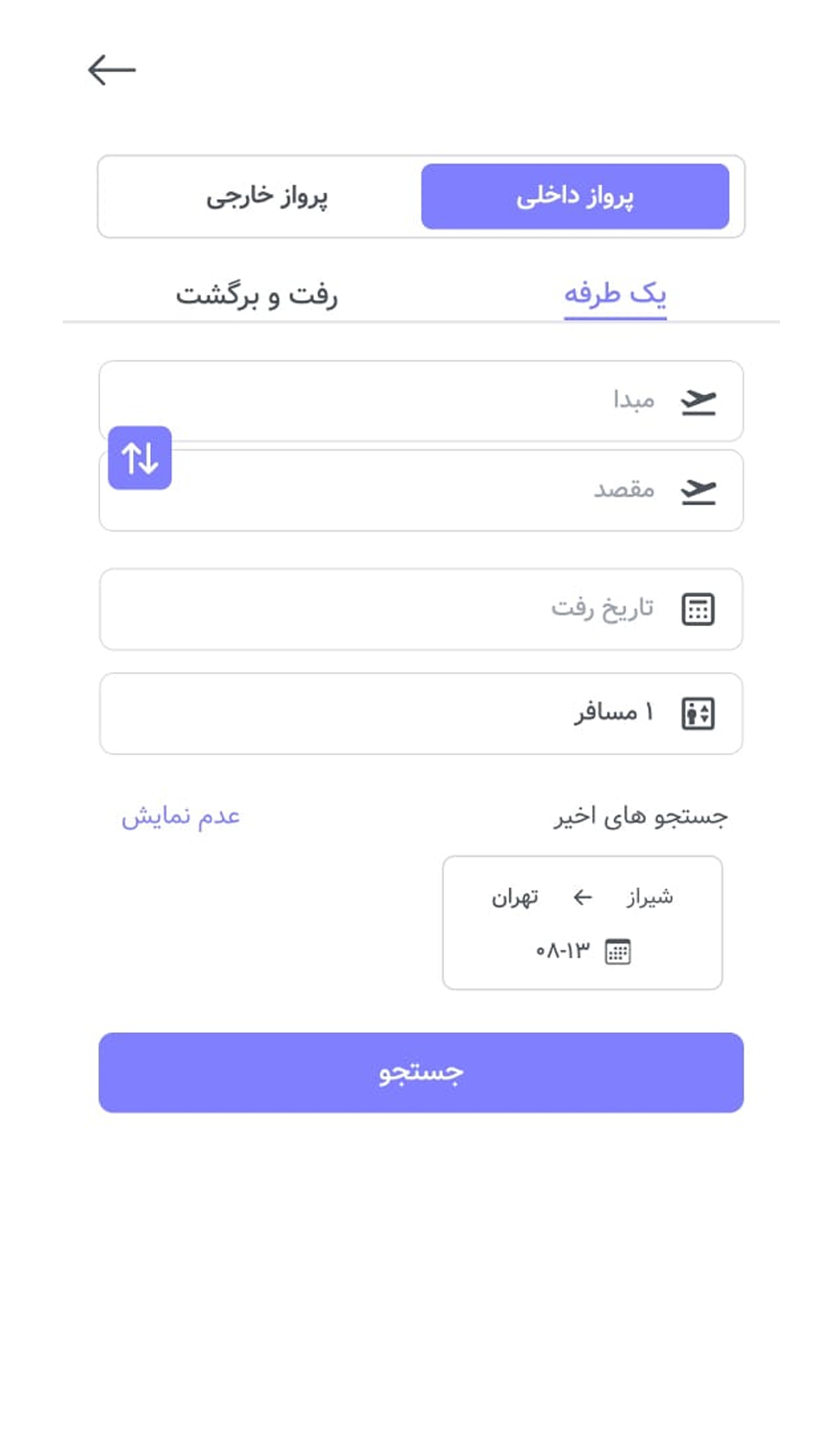Open the مقصد (destination) selector field
Screen dimensions: 819x1456
[x=419, y=491]
